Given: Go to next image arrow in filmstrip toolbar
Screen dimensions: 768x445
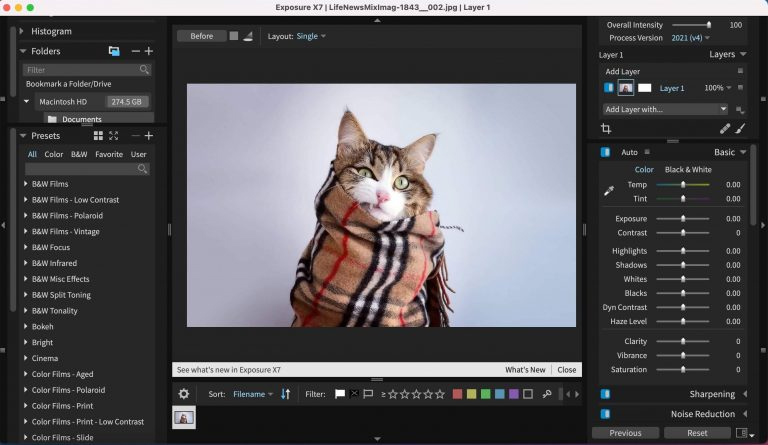Looking at the screenshot, I should pos(577,394).
